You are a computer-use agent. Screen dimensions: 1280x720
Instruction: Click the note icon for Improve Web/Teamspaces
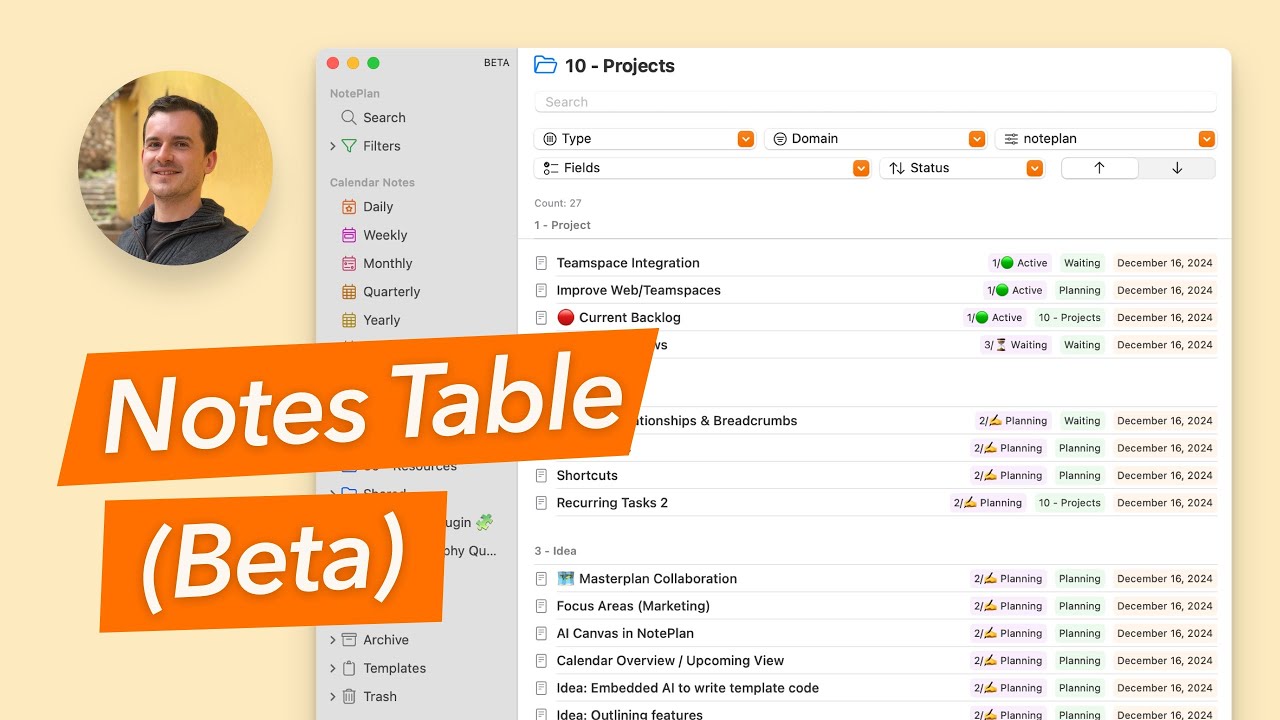pos(541,290)
